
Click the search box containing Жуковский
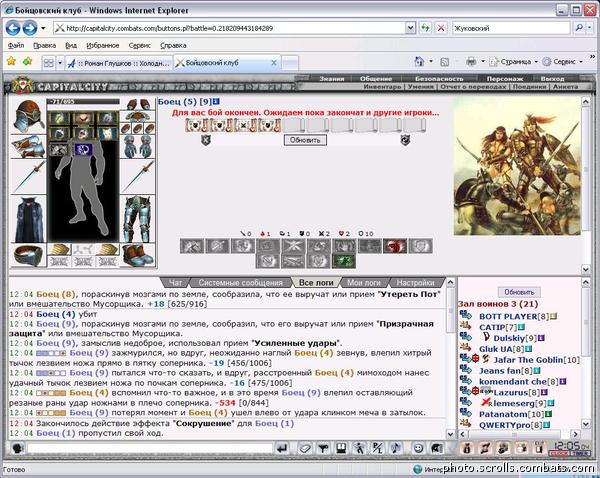click(511, 28)
